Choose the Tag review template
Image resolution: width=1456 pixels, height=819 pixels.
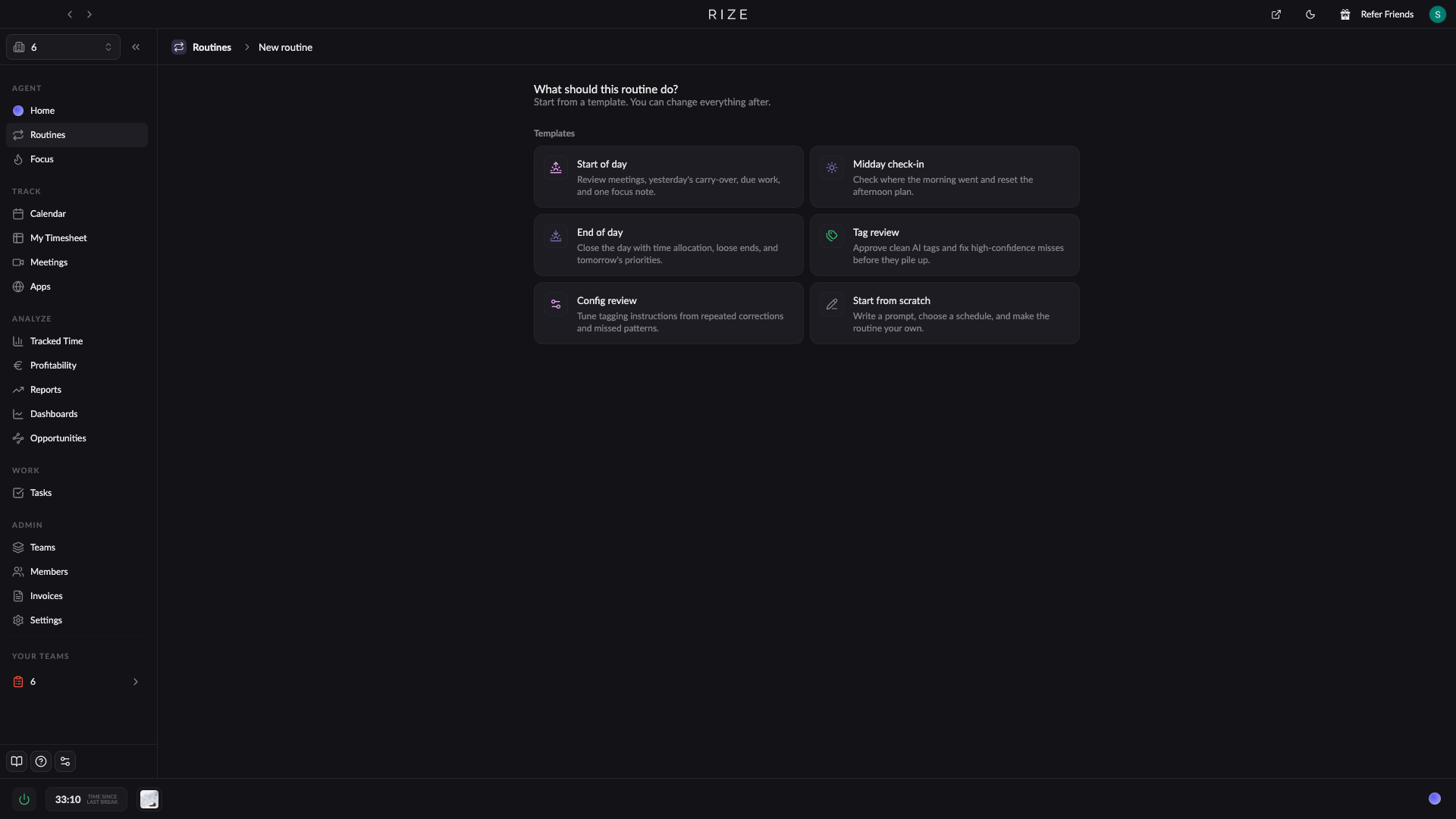coord(944,245)
